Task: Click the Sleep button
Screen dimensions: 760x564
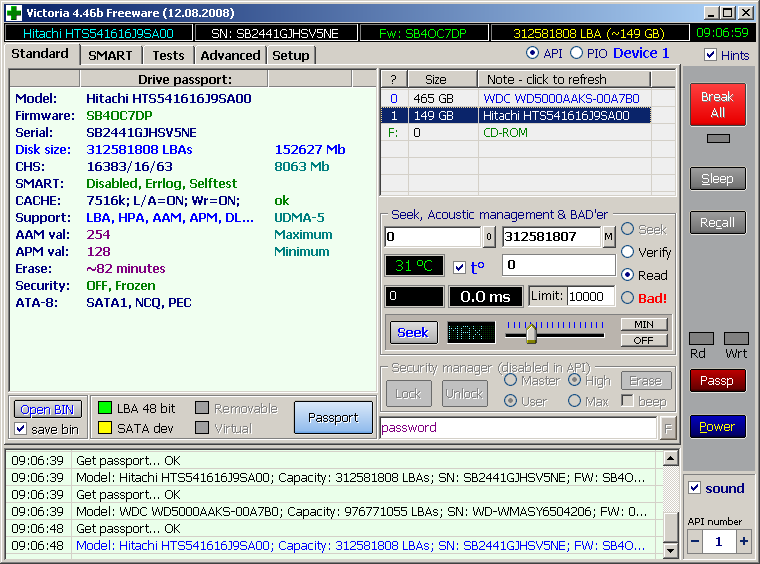Action: pyautogui.click(x=717, y=179)
